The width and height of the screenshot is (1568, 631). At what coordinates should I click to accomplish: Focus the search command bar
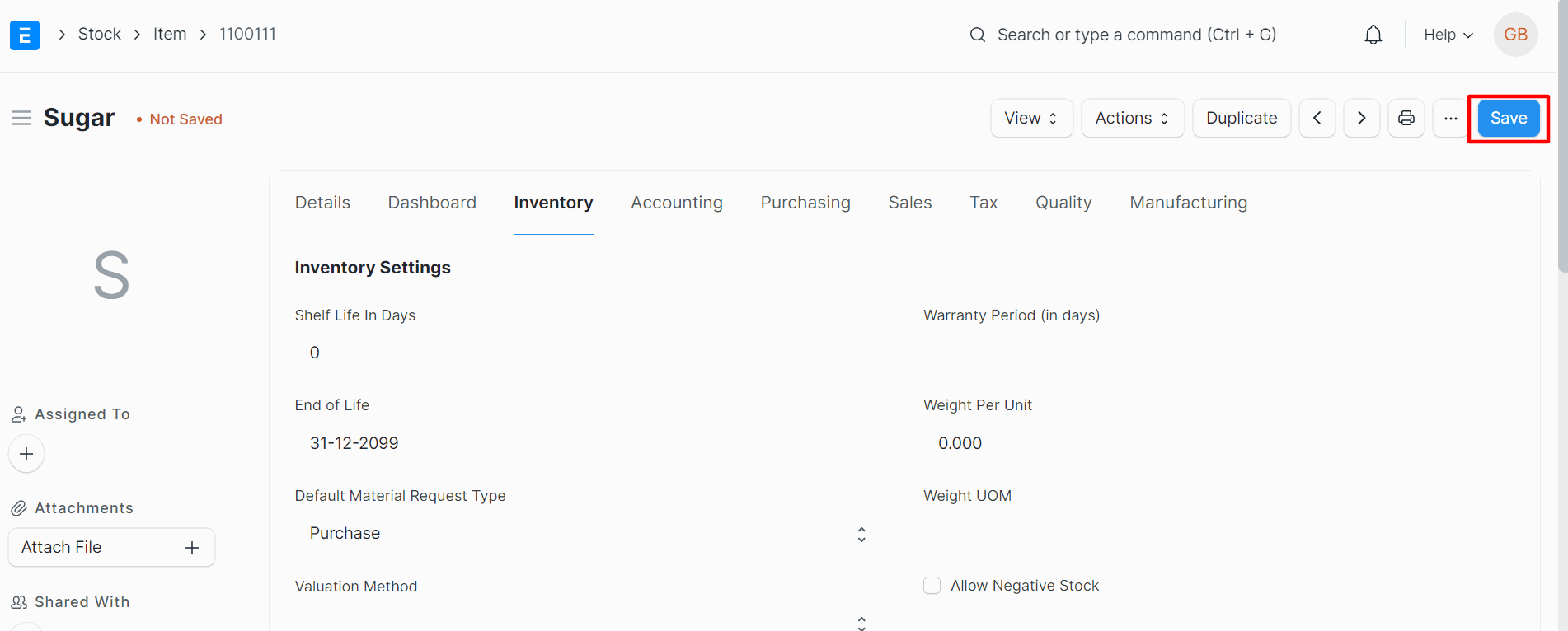pos(1137,35)
